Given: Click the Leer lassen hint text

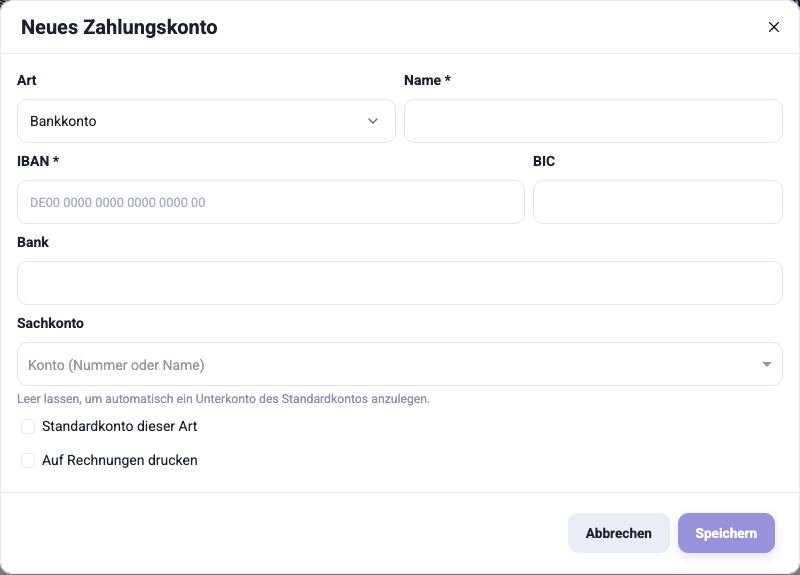Looking at the screenshot, I should point(223,399).
